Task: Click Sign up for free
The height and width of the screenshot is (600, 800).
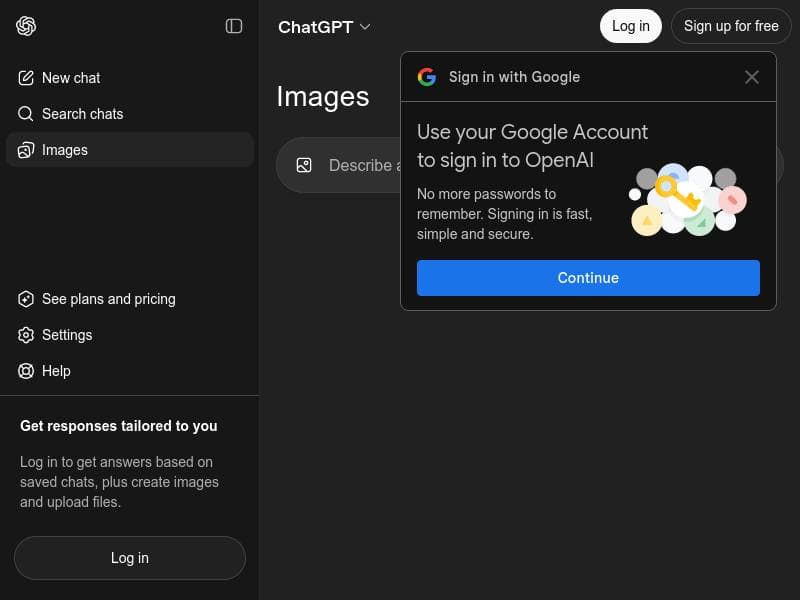Action: pyautogui.click(x=731, y=26)
